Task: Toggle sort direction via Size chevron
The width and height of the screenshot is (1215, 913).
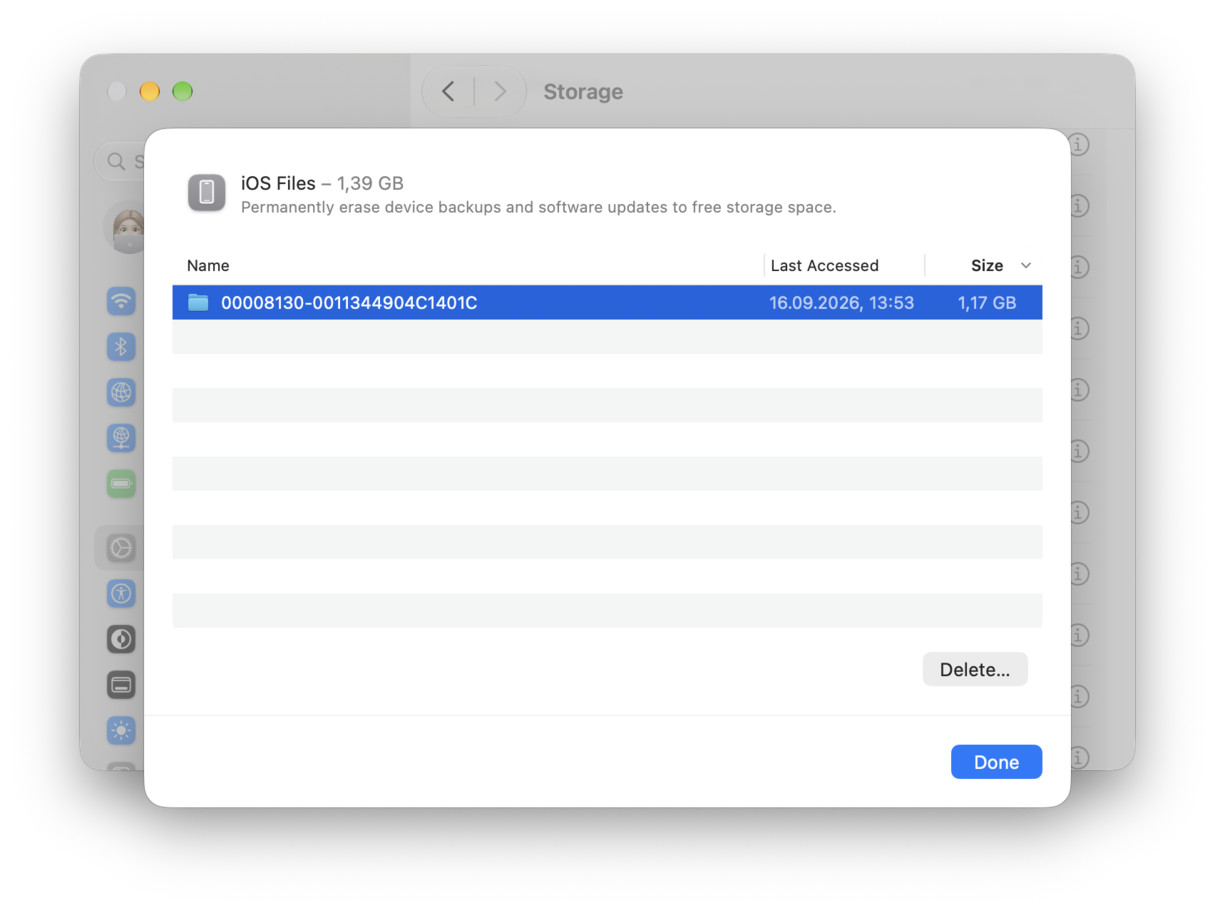Action: tap(1025, 266)
